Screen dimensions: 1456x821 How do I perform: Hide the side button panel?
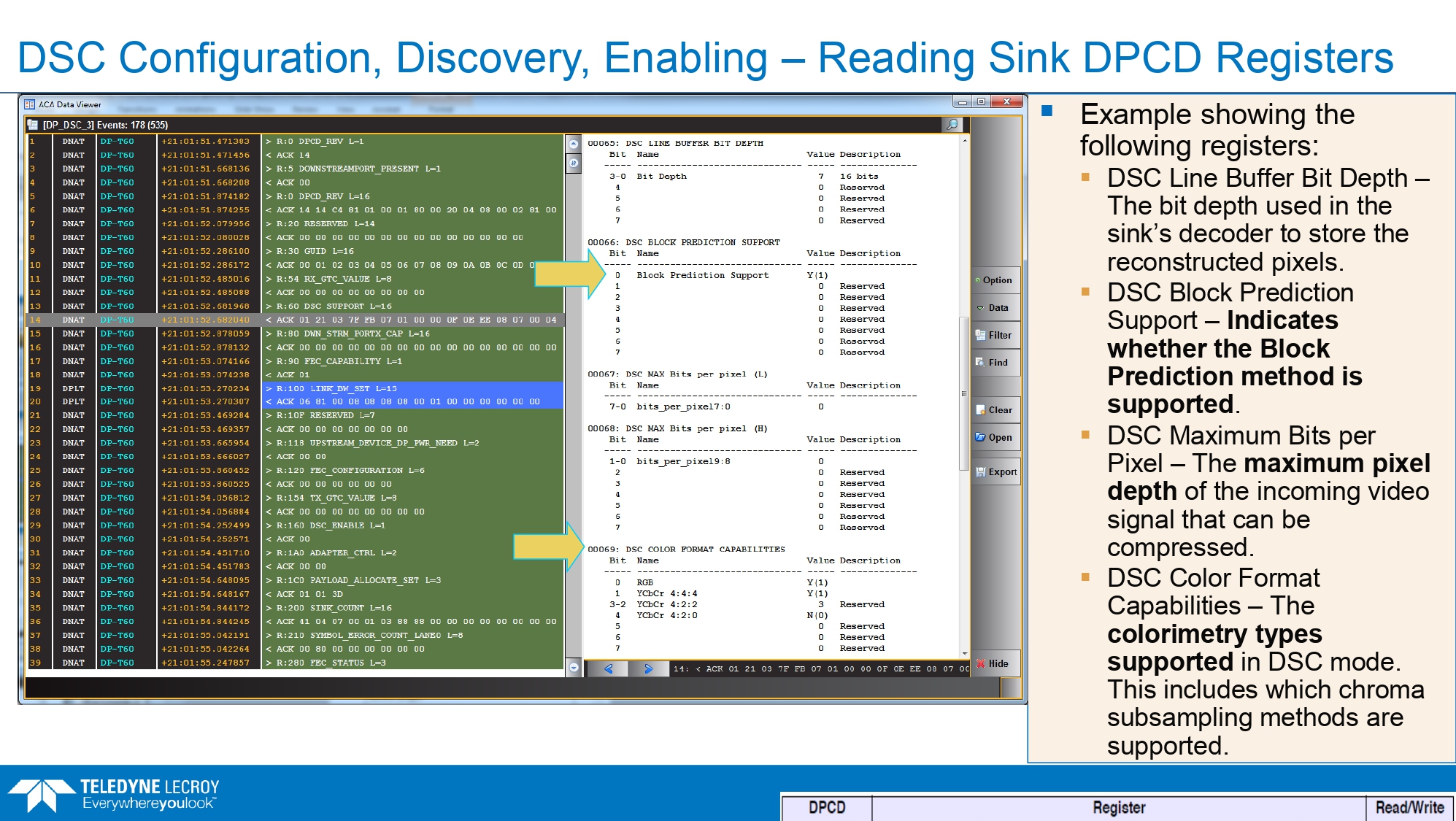(x=995, y=664)
